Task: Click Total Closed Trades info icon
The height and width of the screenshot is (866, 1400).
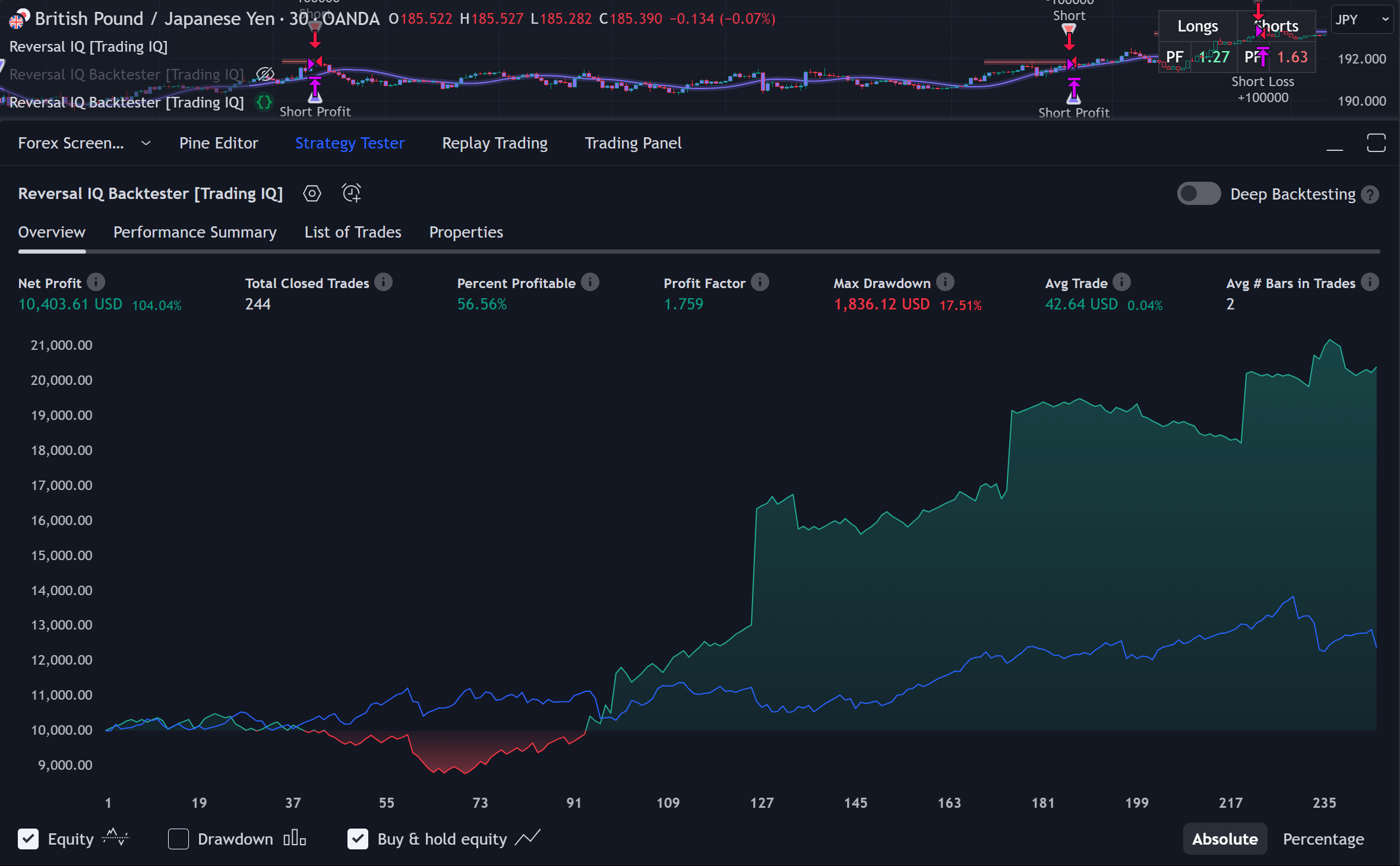Action: (384, 282)
